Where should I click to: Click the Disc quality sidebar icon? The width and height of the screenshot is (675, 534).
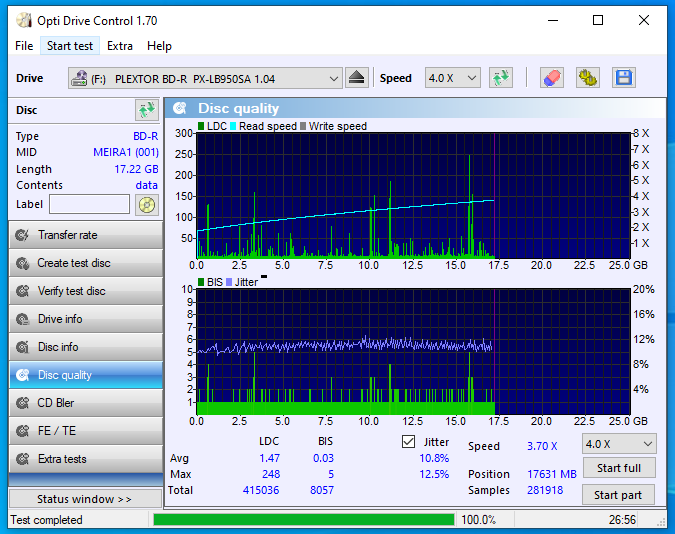click(x=22, y=375)
